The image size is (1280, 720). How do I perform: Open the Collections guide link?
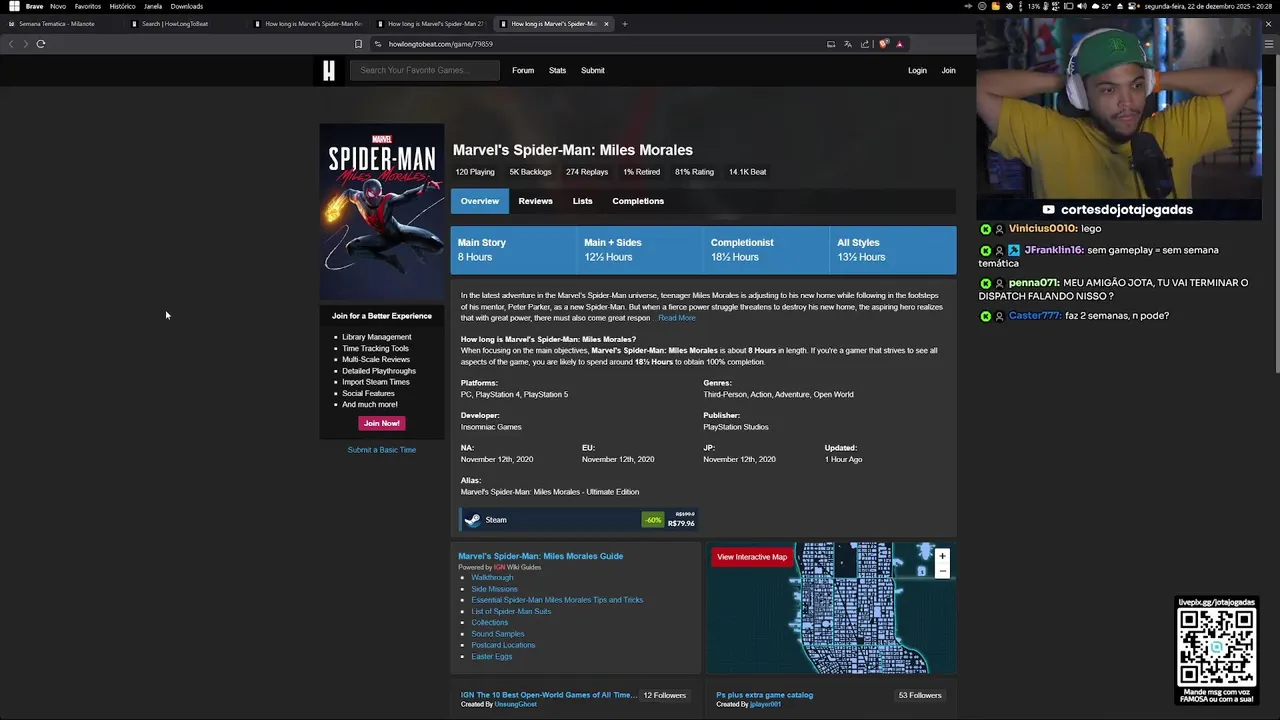point(489,623)
